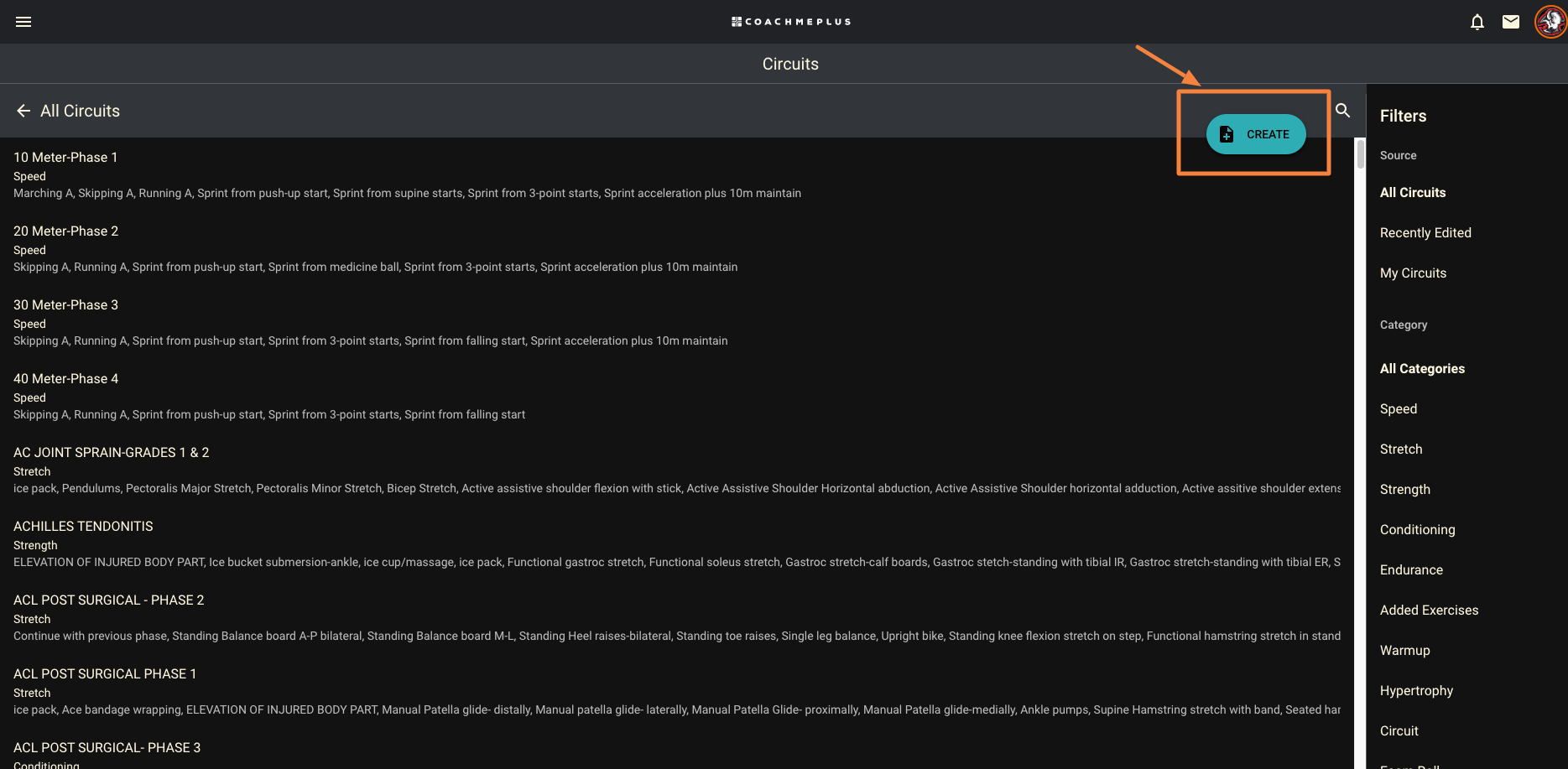The width and height of the screenshot is (1568, 769).
Task: Filter circuits by Hypertrophy category
Action: point(1416,690)
